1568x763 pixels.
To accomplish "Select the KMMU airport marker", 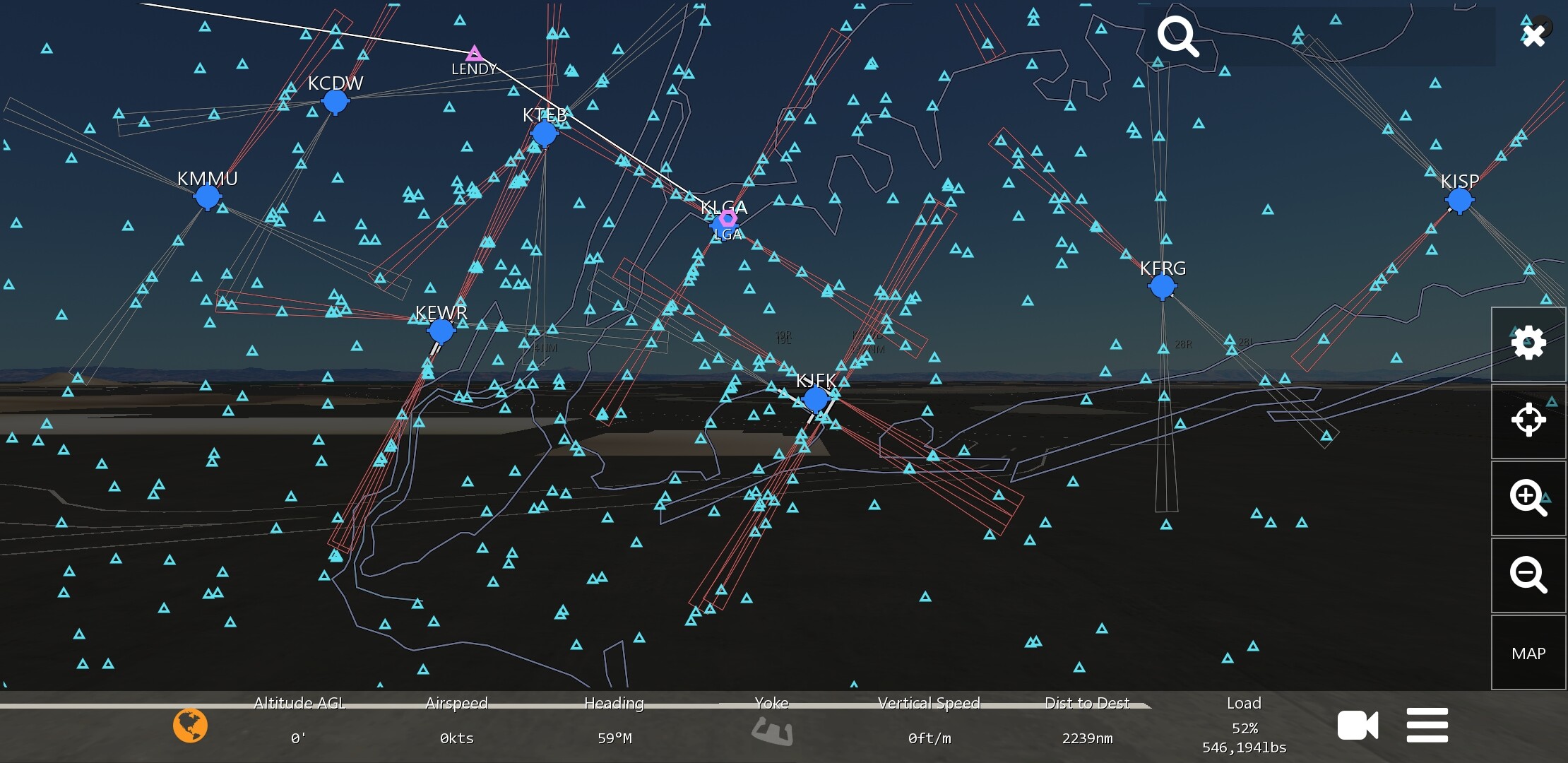I will [x=207, y=196].
